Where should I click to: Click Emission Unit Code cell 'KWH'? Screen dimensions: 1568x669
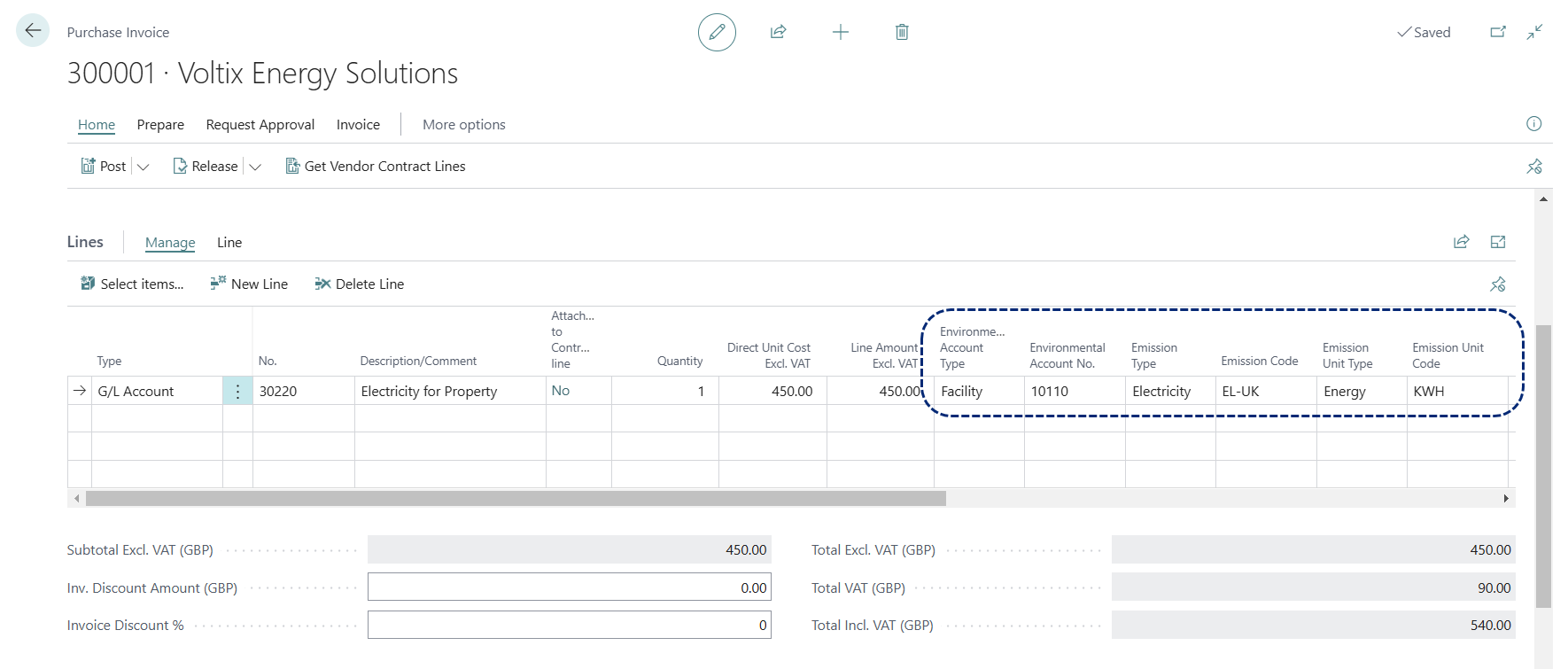coord(1457,391)
